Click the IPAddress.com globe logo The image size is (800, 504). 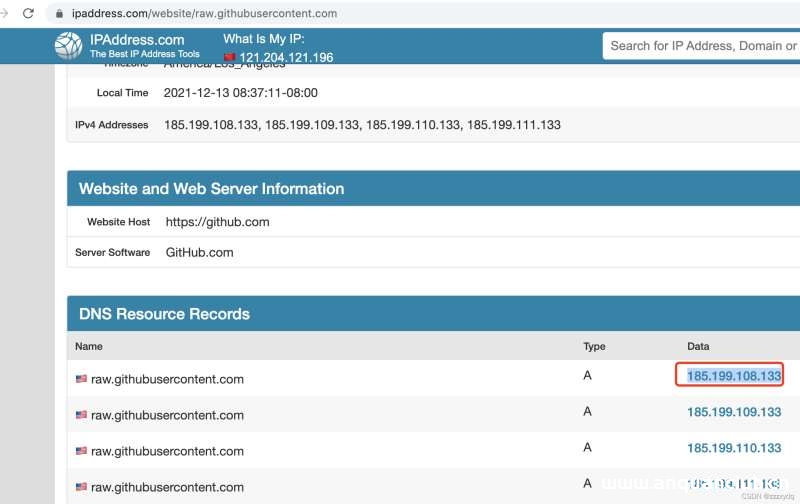(68, 46)
